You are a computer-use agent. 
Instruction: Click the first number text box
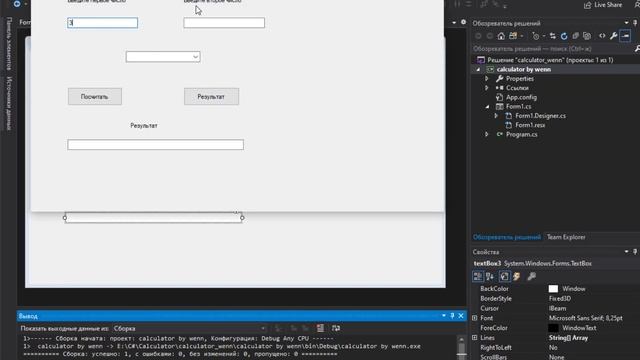[x=102, y=23]
